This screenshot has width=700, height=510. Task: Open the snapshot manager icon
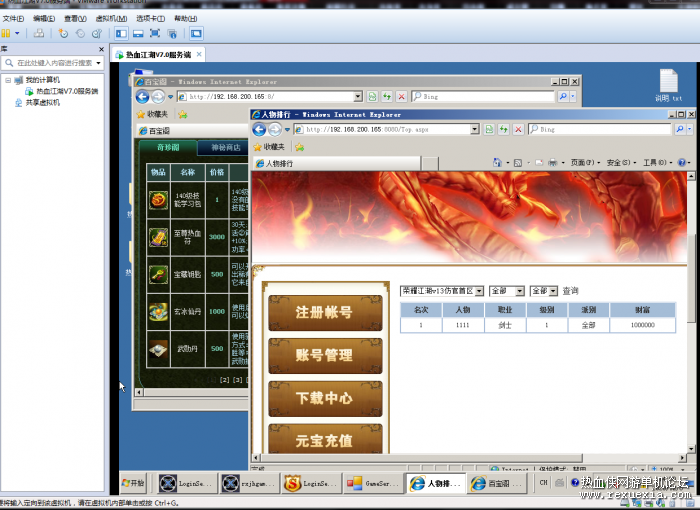[x=96, y=33]
